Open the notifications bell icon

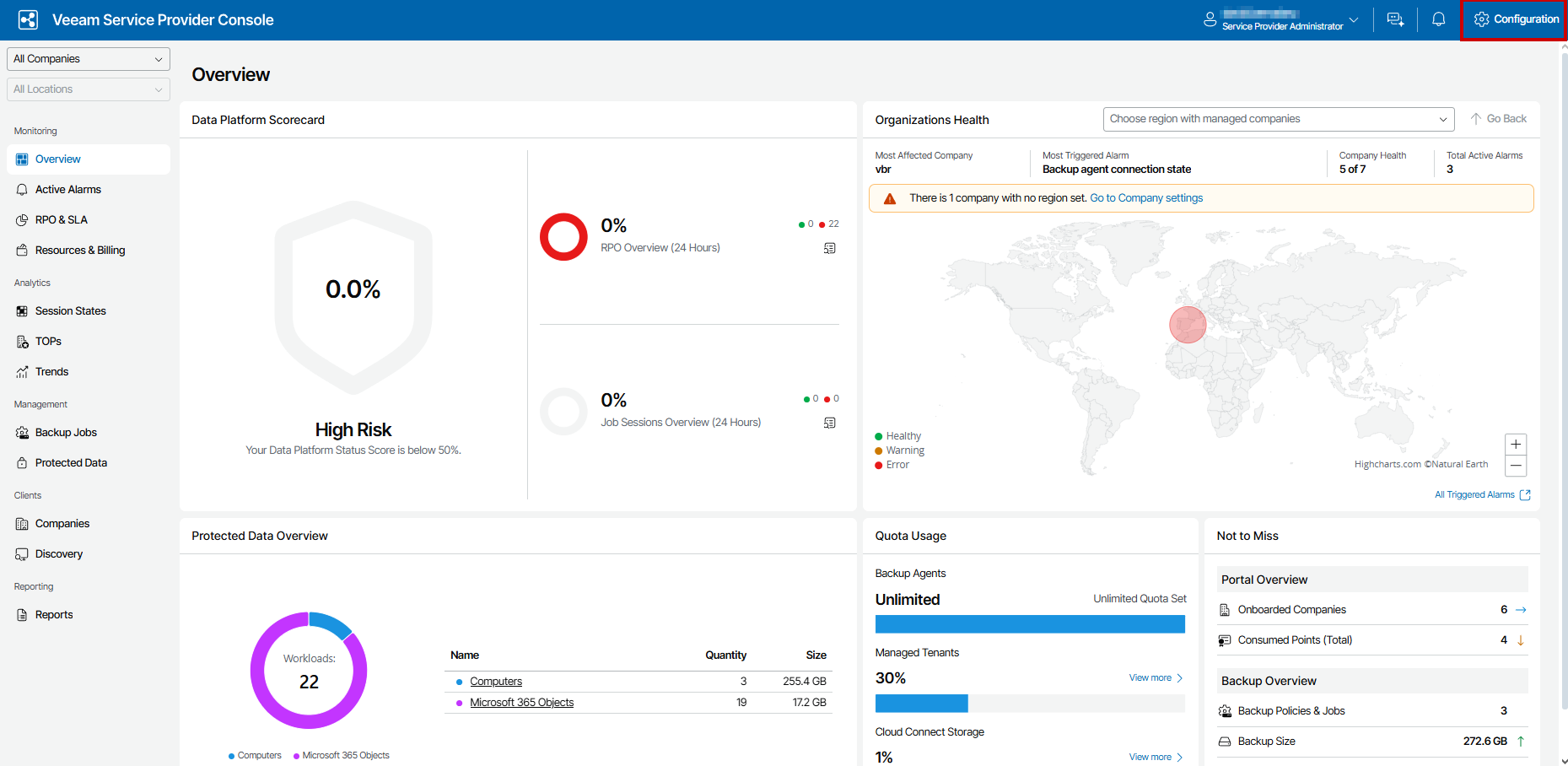click(x=1439, y=19)
